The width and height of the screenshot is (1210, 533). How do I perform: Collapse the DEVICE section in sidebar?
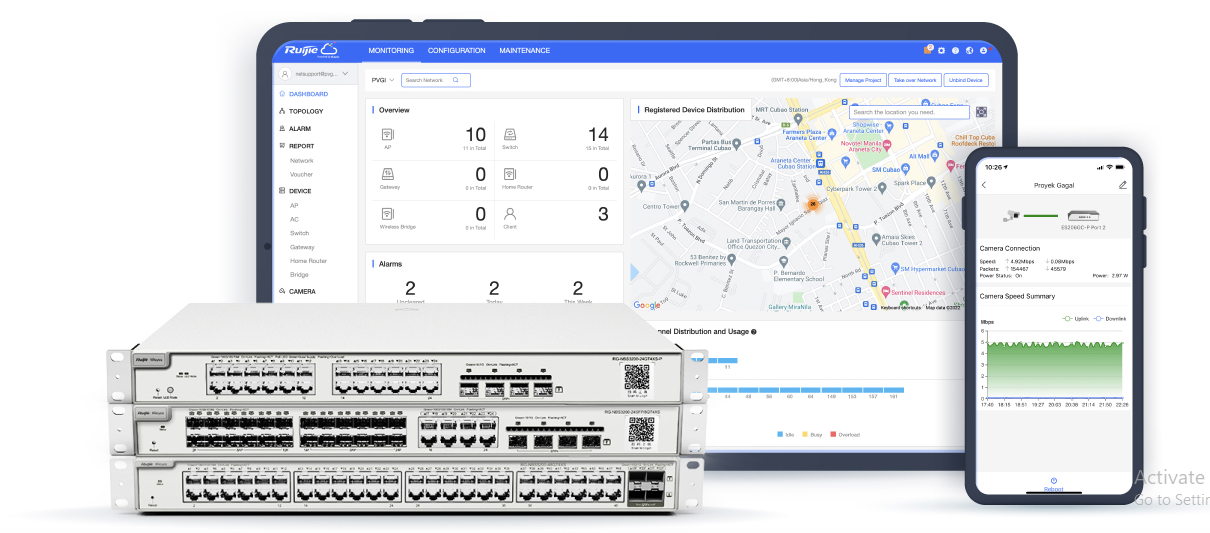[300, 190]
